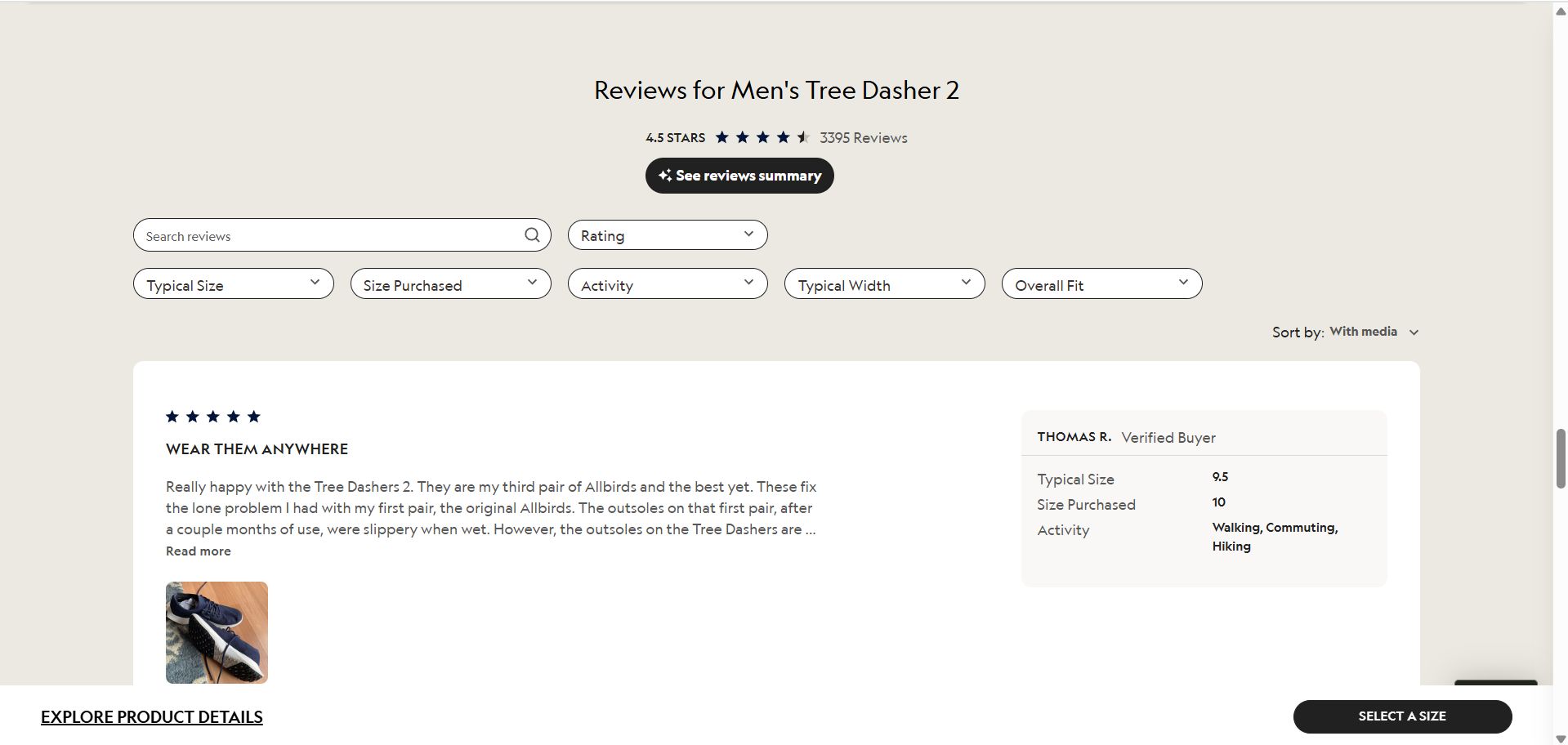
Task: Click See reviews summary button
Action: pyautogui.click(x=739, y=176)
